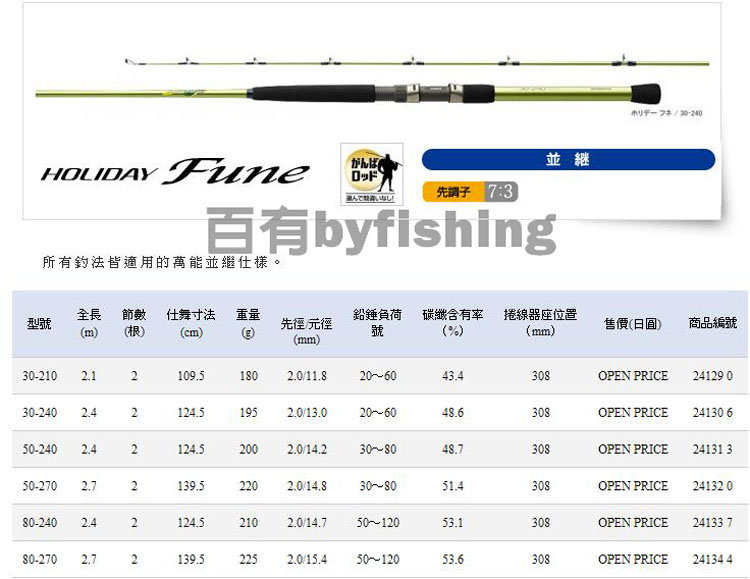
Task: Click the 全長 (m) column header
Action: (89, 323)
